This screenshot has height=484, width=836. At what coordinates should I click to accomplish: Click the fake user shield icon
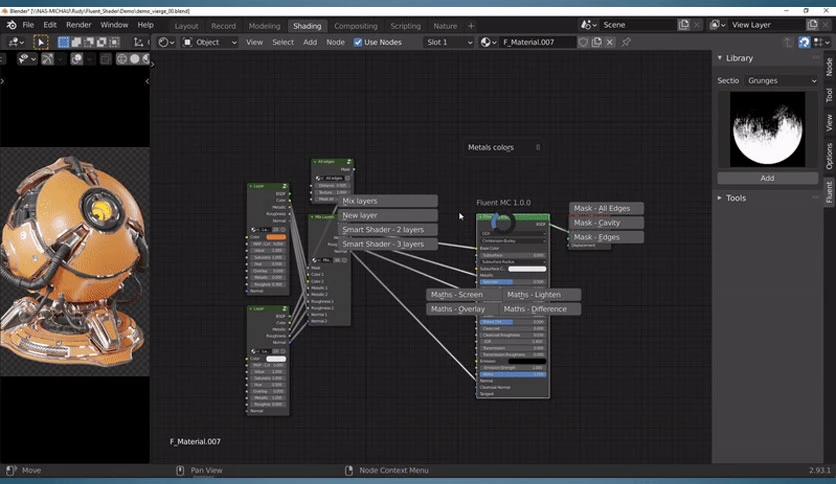pos(583,42)
